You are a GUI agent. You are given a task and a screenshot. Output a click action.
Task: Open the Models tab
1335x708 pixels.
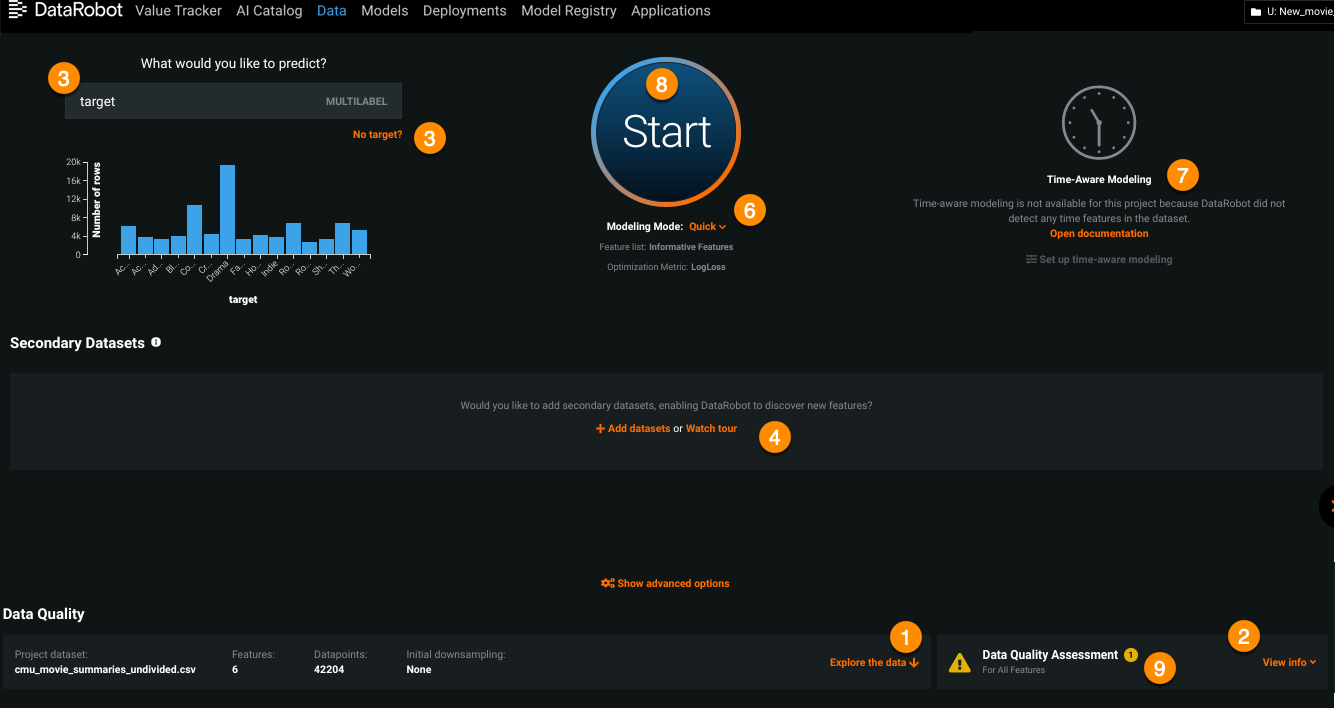(x=384, y=11)
